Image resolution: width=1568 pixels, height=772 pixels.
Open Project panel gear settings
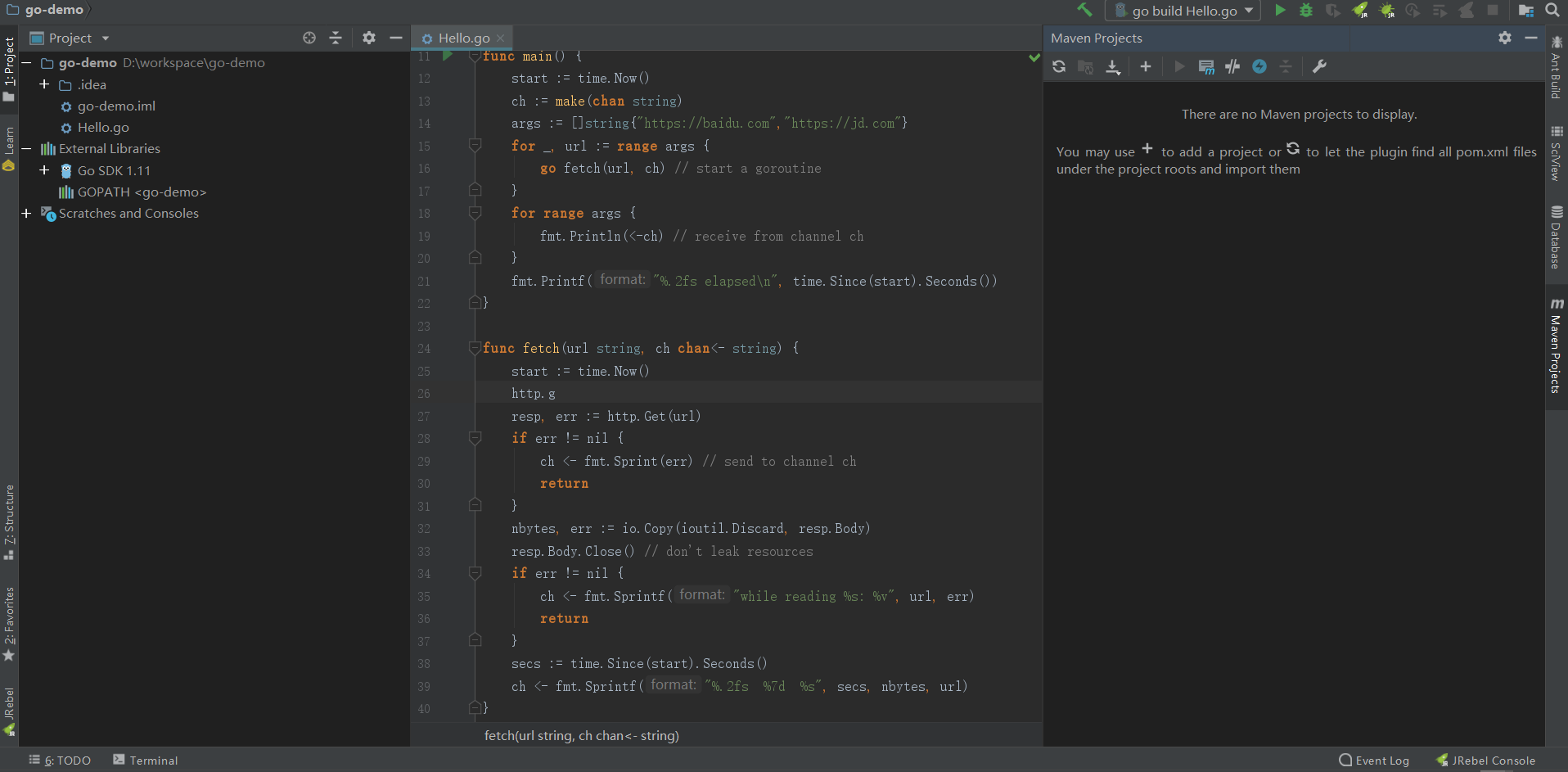click(x=369, y=38)
